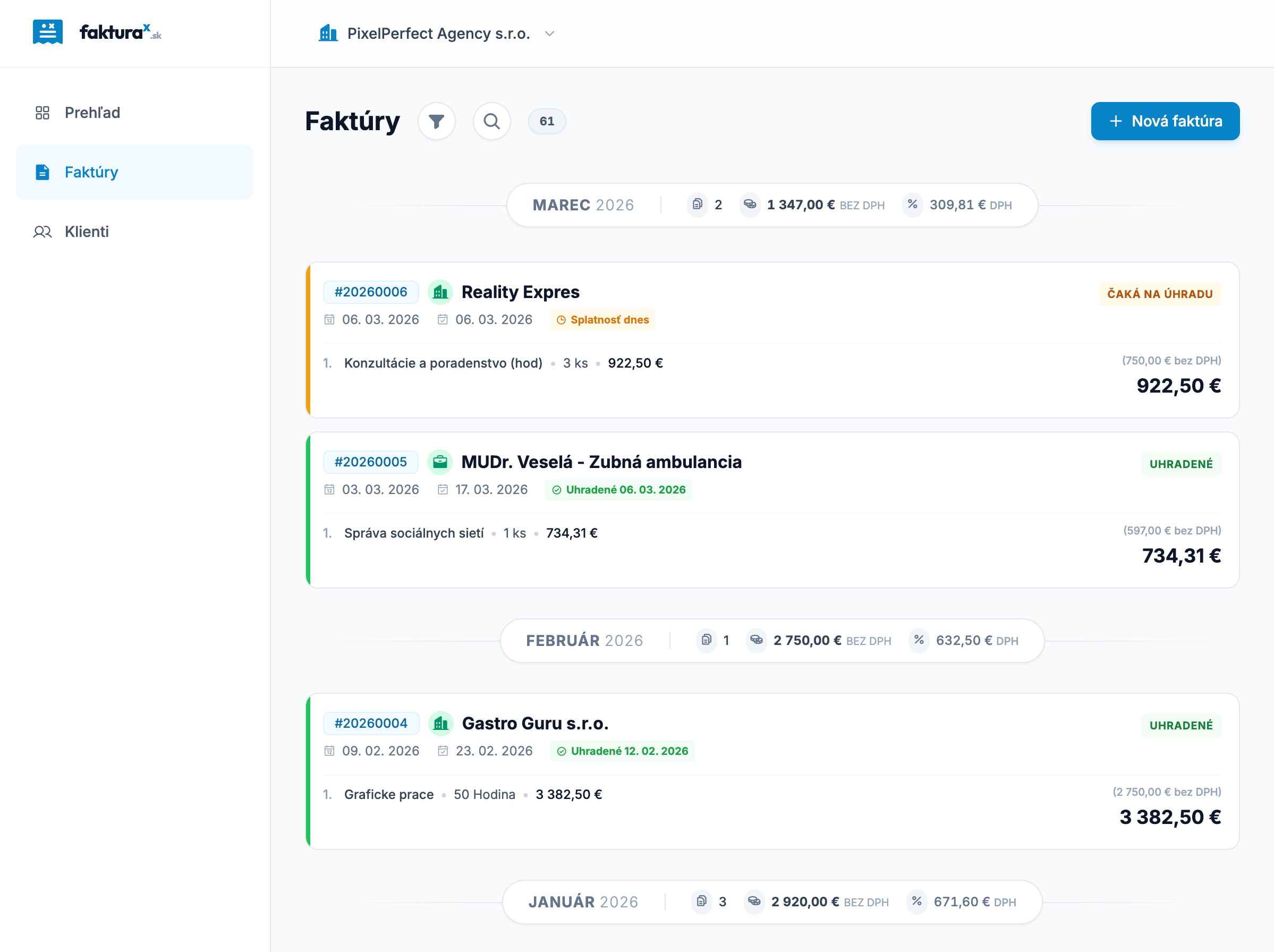Click the Klienti people icon in sidebar
The height and width of the screenshot is (952, 1274).
click(x=43, y=232)
